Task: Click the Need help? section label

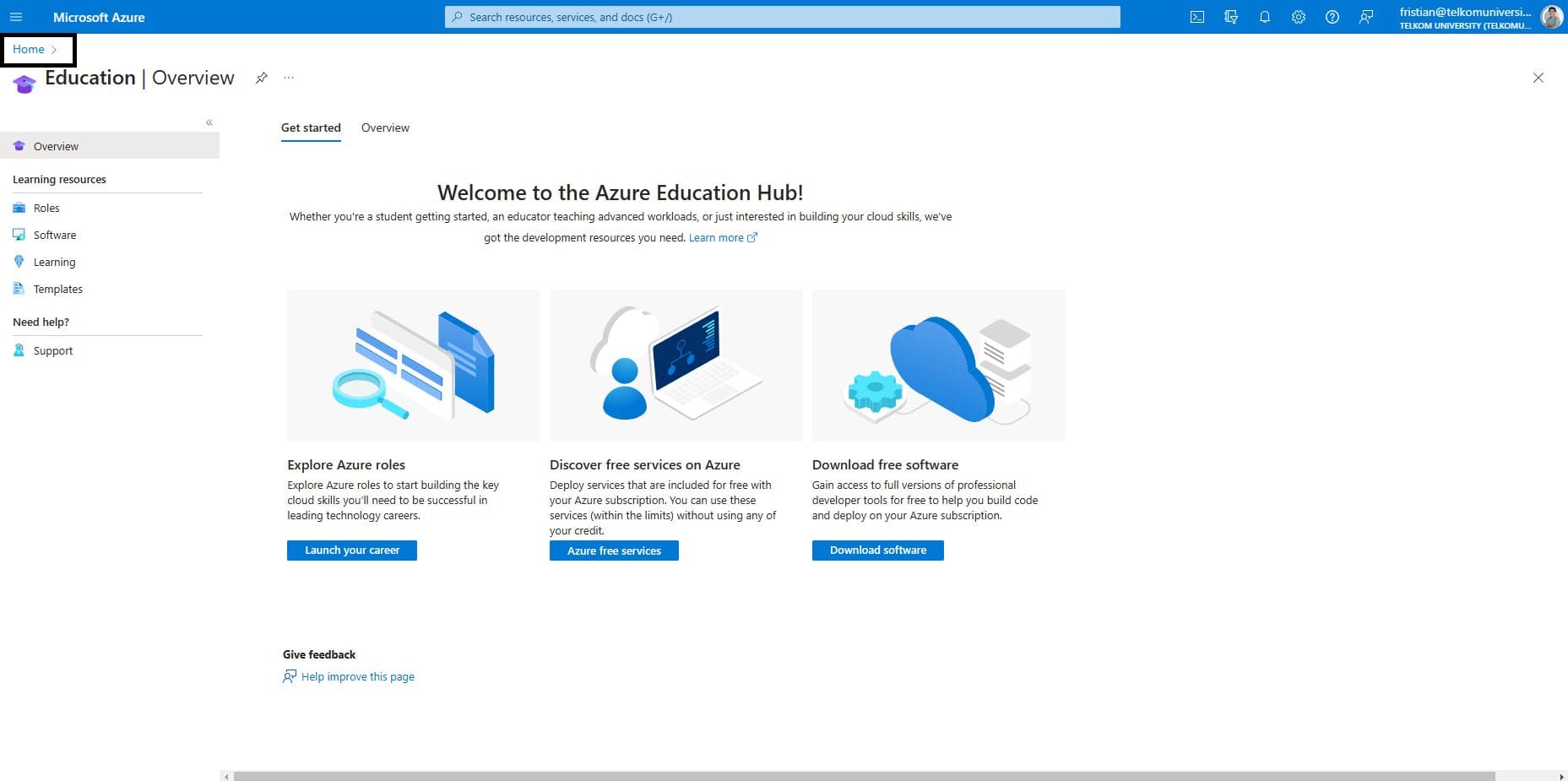Action: [x=41, y=322]
